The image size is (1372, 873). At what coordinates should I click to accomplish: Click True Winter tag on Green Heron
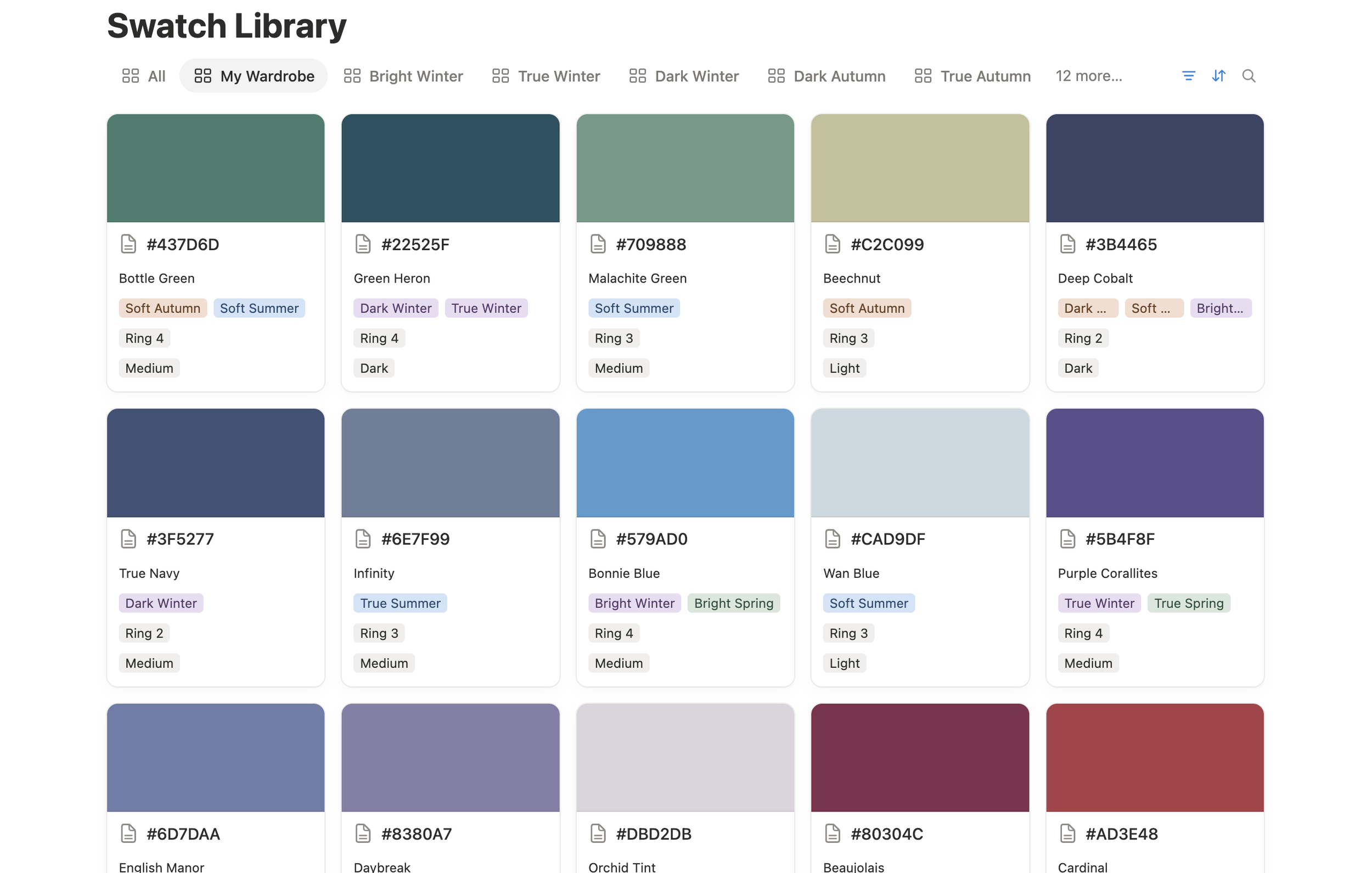[487, 308]
